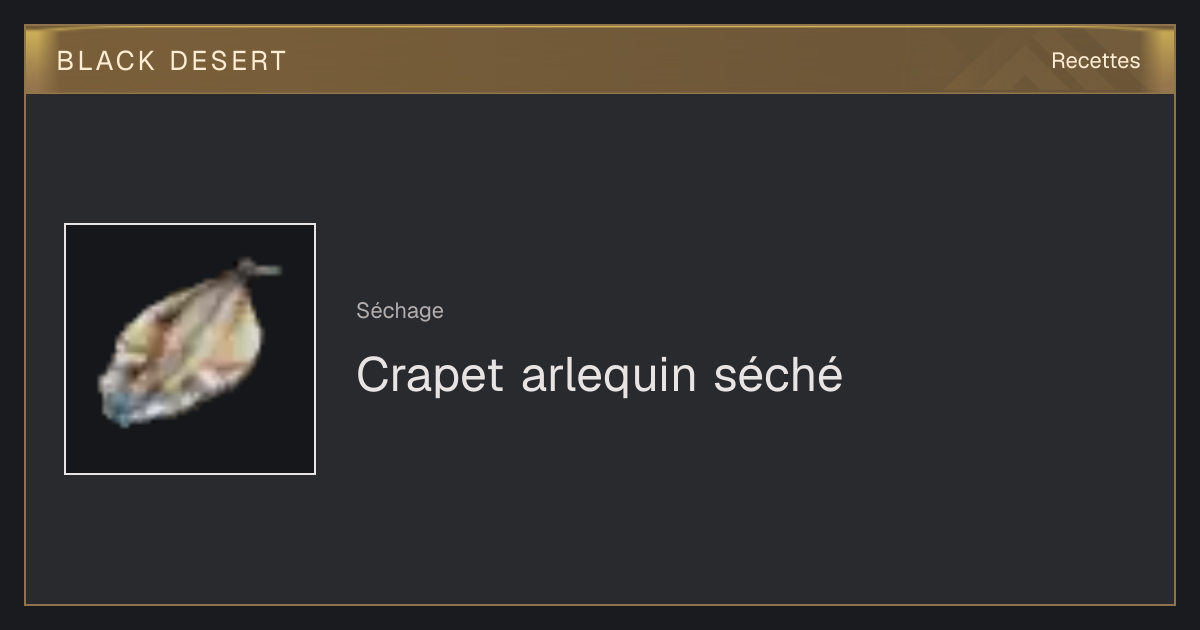Click the empty header area between title and Recettes
The height and width of the screenshot is (630, 1200).
point(660,61)
